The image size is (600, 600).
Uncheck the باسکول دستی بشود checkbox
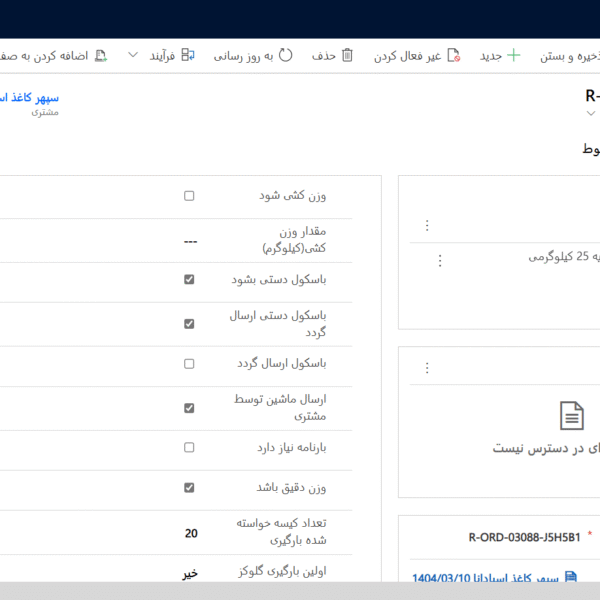[189, 280]
